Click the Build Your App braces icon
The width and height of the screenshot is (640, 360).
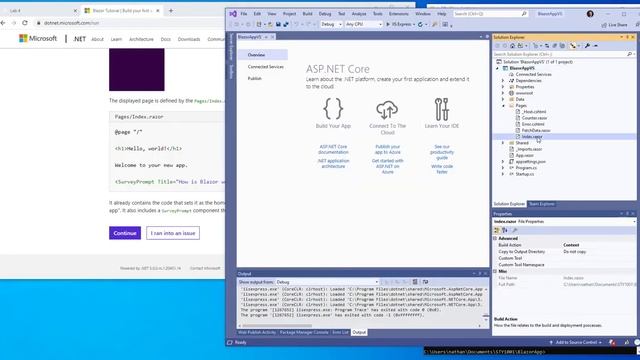333,109
